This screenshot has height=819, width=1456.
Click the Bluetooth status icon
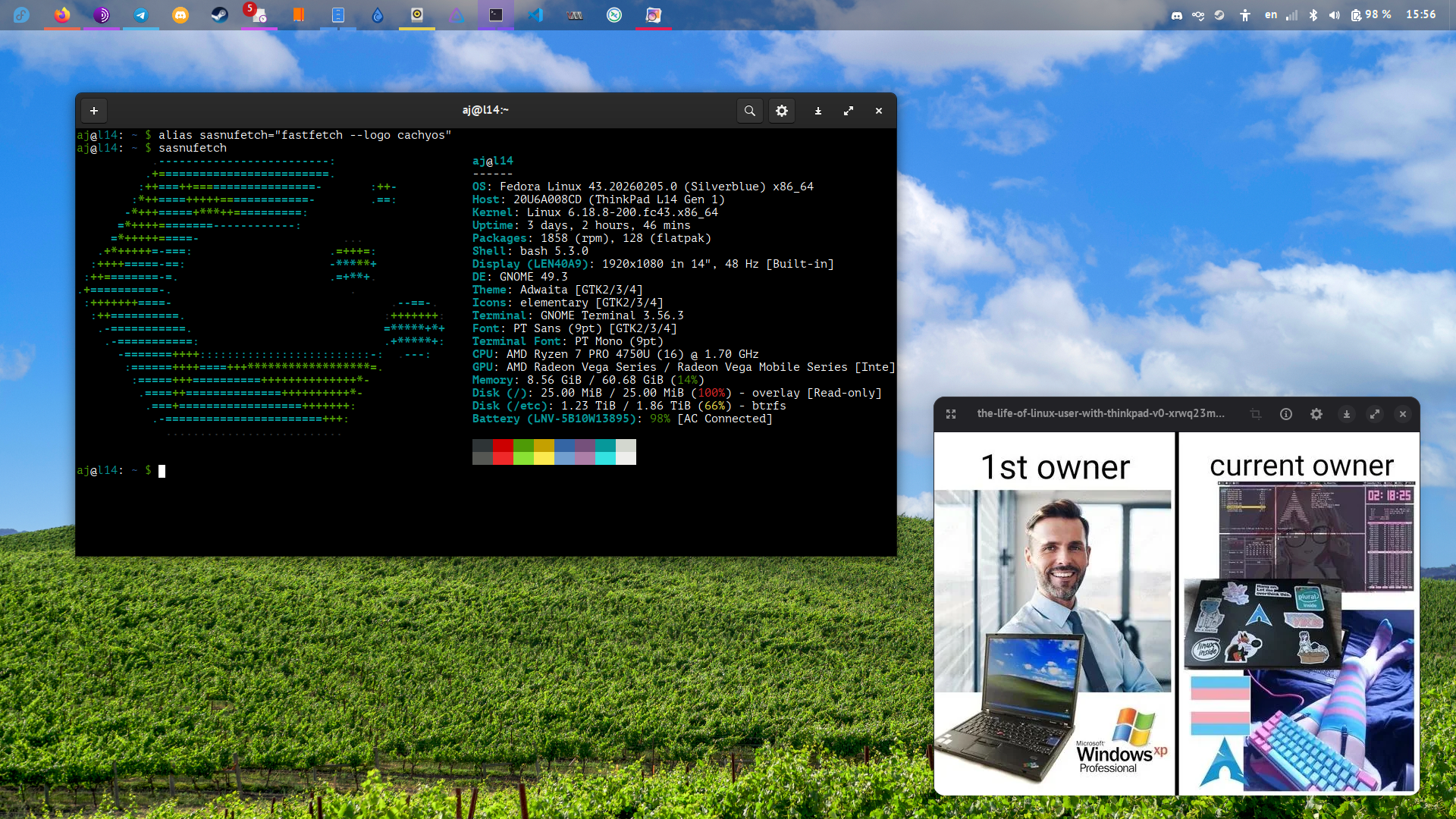pos(1313,15)
